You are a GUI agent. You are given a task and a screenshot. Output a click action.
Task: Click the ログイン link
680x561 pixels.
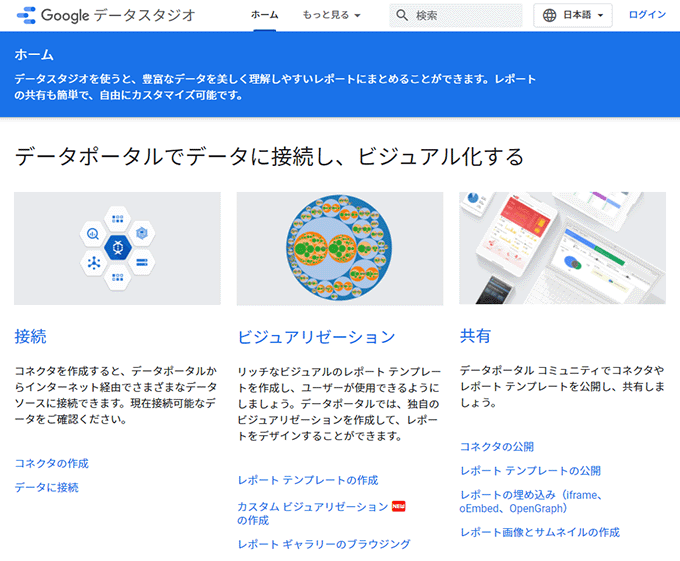[647, 15]
